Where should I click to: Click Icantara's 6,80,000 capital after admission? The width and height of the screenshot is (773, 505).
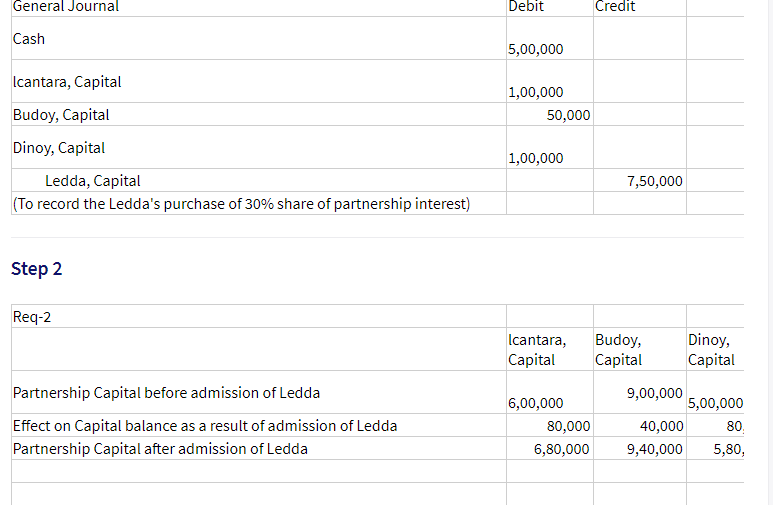561,449
